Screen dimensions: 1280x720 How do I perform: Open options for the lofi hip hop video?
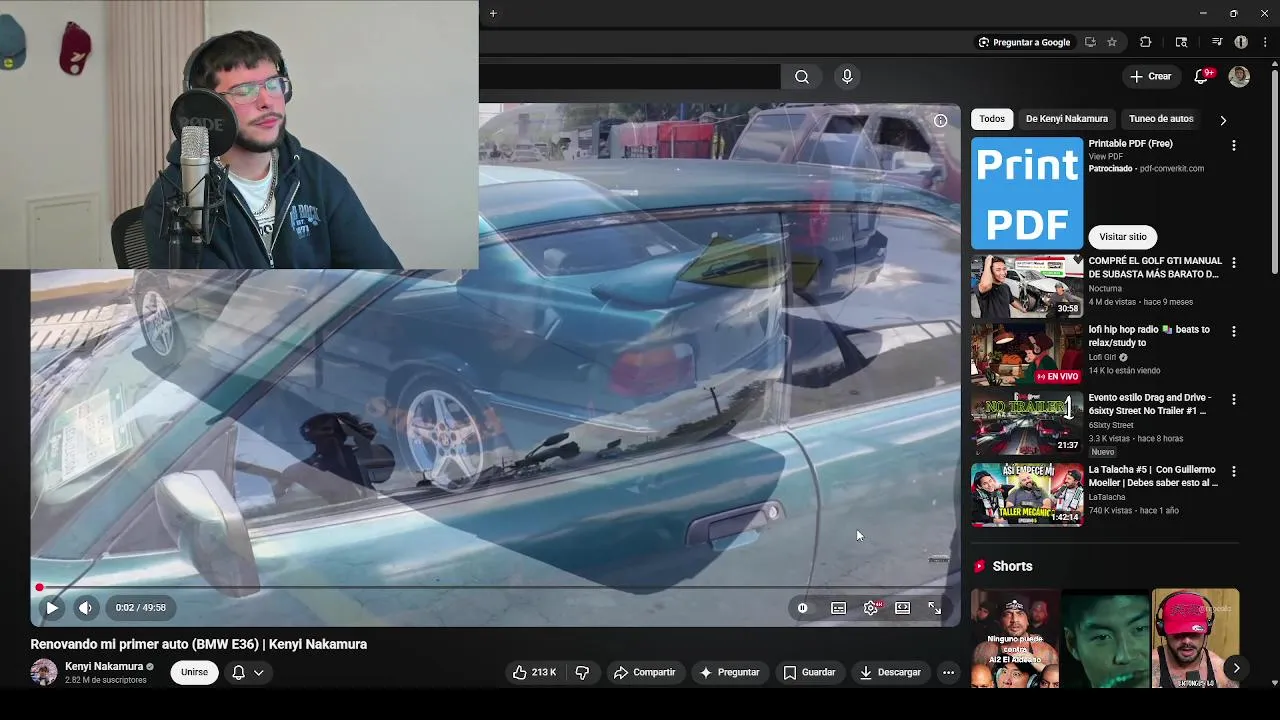[1233, 331]
